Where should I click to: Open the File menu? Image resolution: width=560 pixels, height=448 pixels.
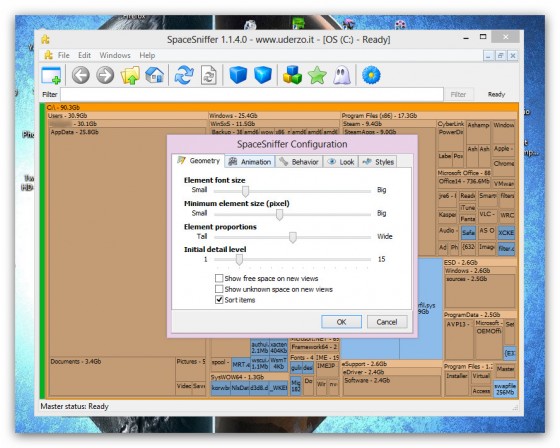pos(64,55)
